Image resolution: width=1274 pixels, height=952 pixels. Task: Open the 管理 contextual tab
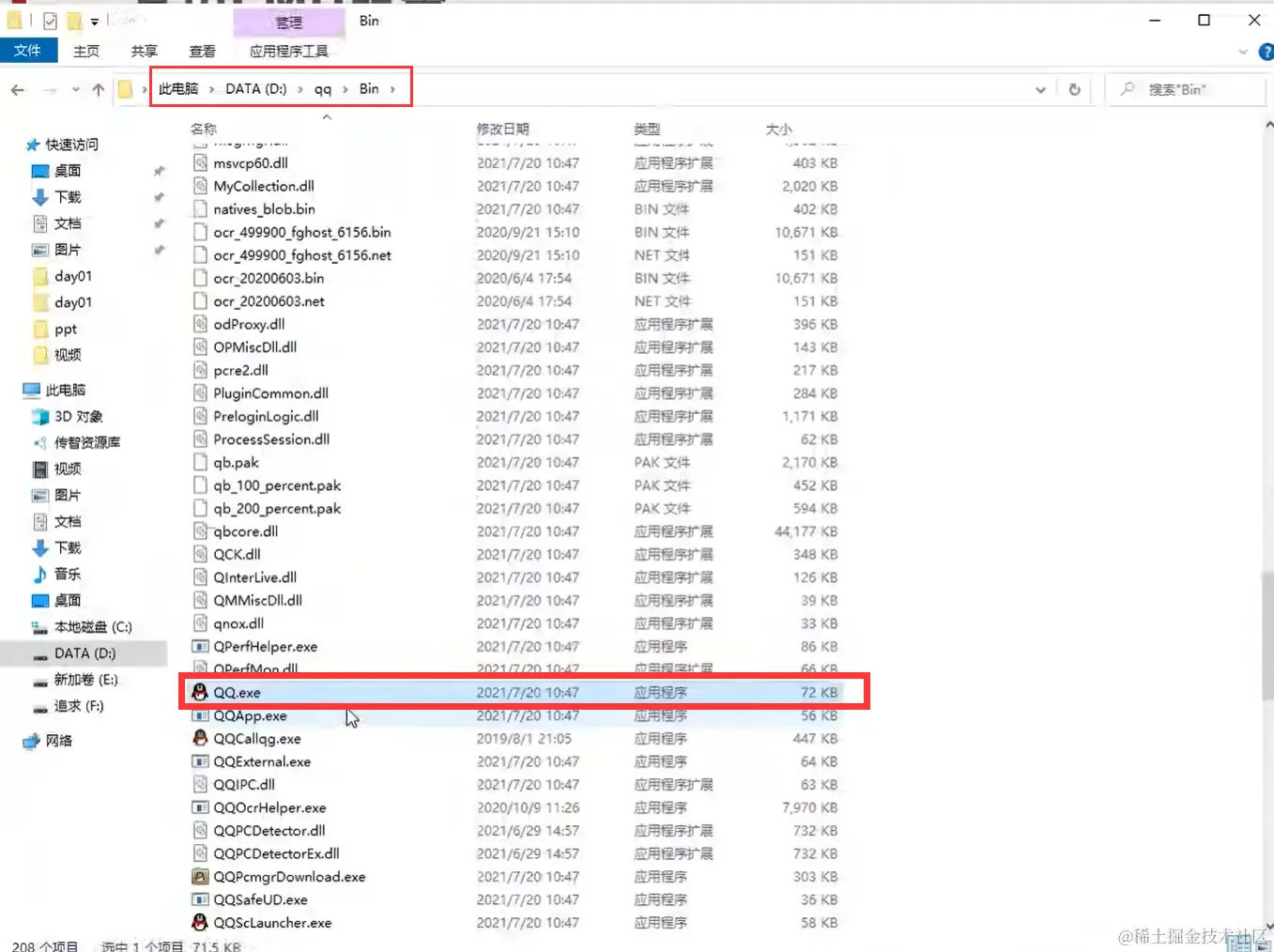pos(289,21)
